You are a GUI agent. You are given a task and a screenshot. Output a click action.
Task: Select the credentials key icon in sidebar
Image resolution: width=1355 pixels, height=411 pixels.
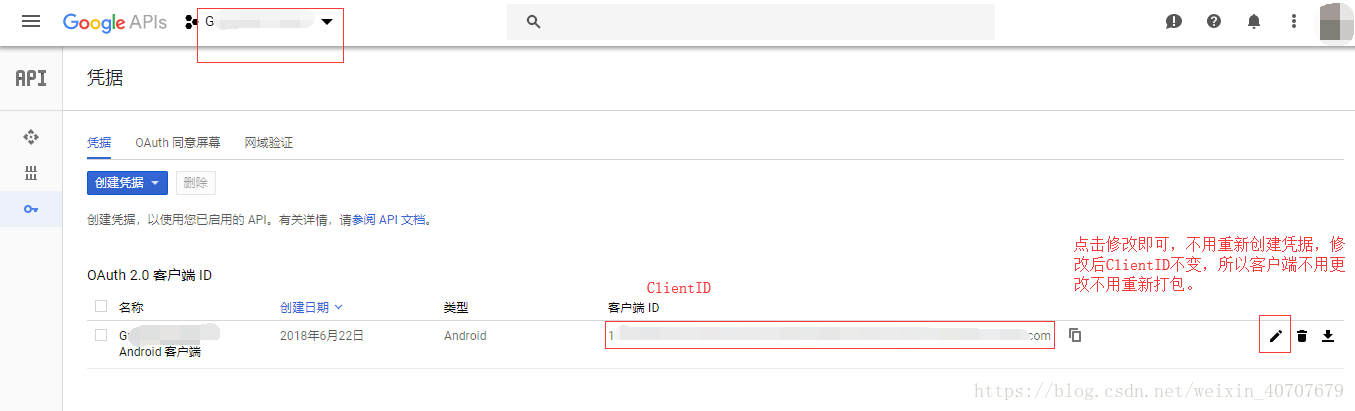pyautogui.click(x=31, y=209)
